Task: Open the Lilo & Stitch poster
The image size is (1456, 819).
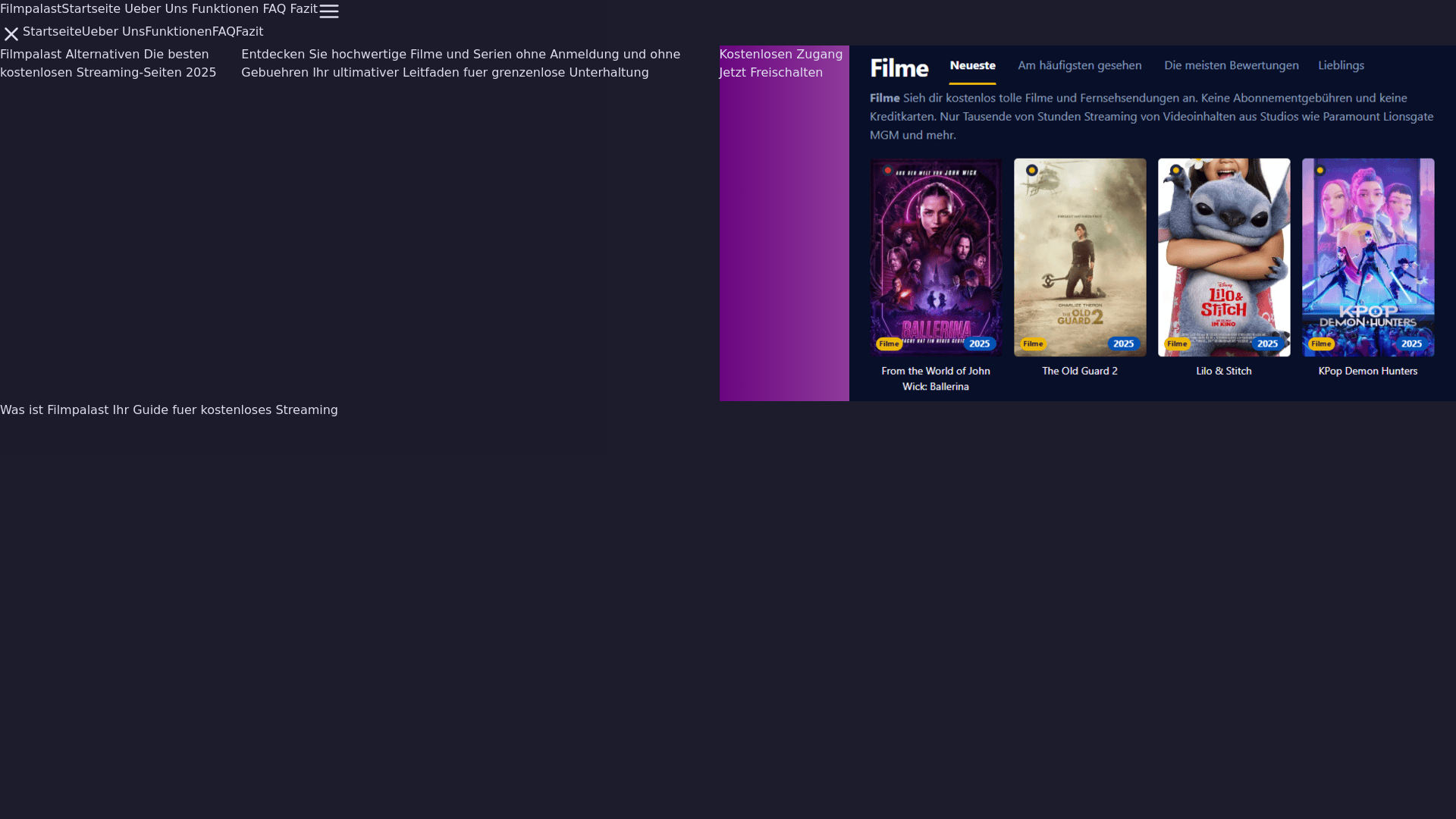Action: 1224,258
